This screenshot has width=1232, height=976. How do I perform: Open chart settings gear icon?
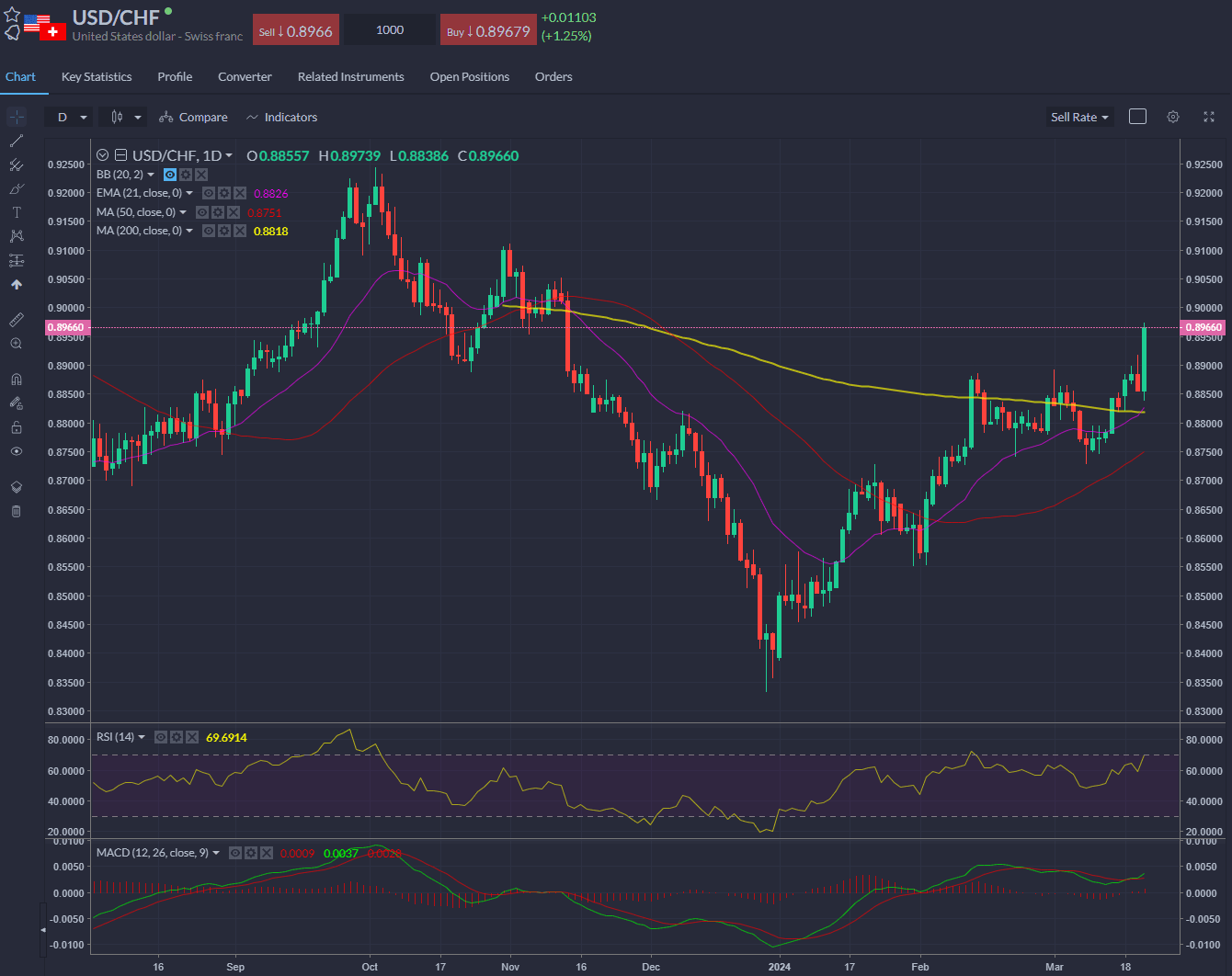1173,117
